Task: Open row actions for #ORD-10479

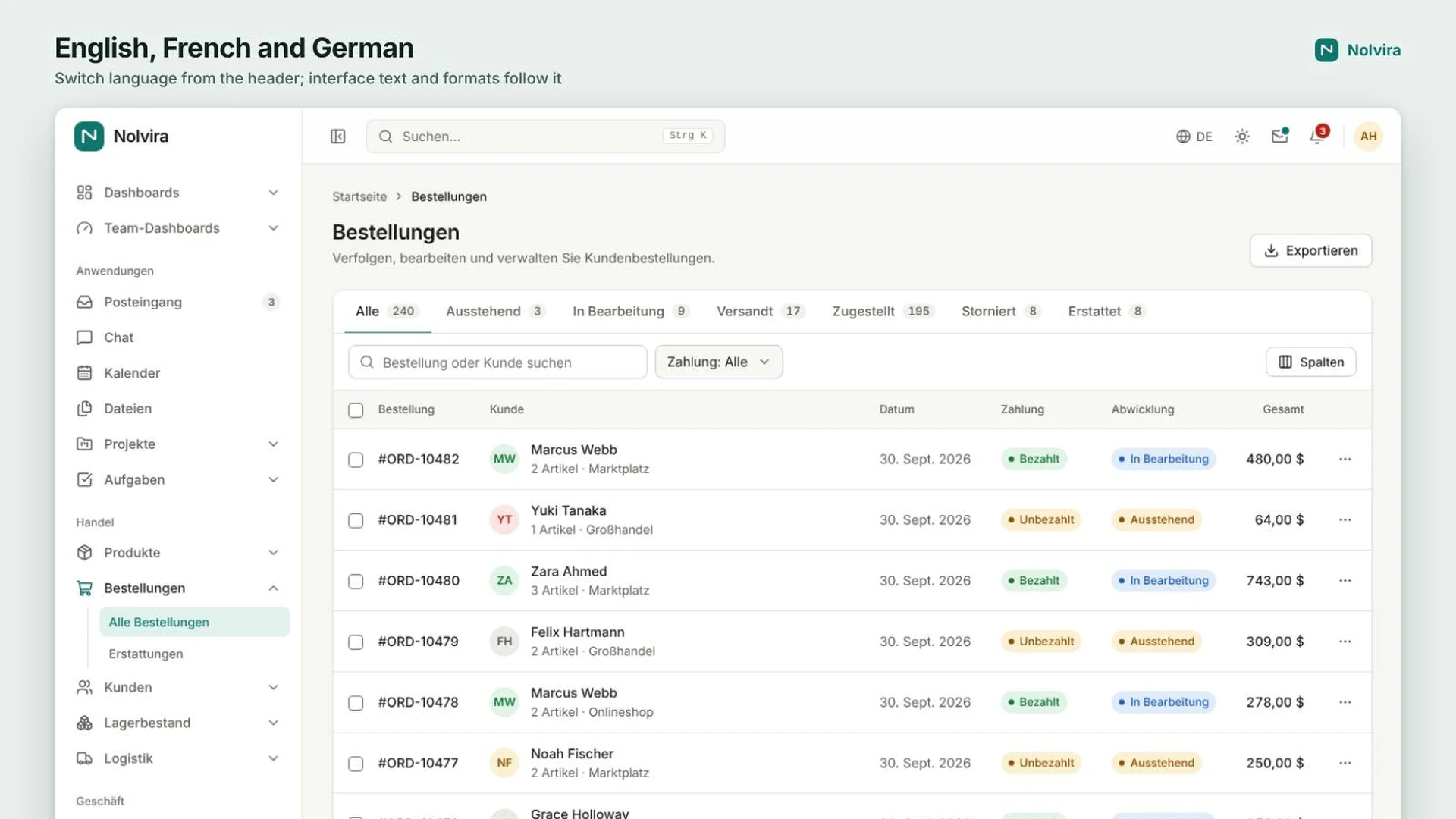Action: tap(1345, 642)
